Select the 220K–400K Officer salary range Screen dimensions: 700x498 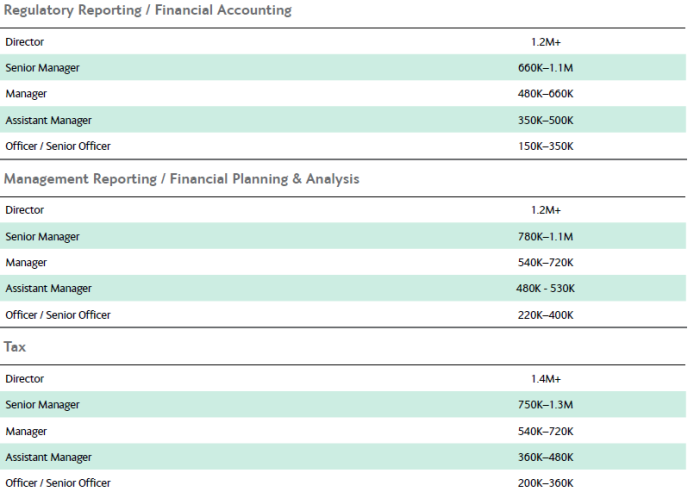tap(545, 315)
